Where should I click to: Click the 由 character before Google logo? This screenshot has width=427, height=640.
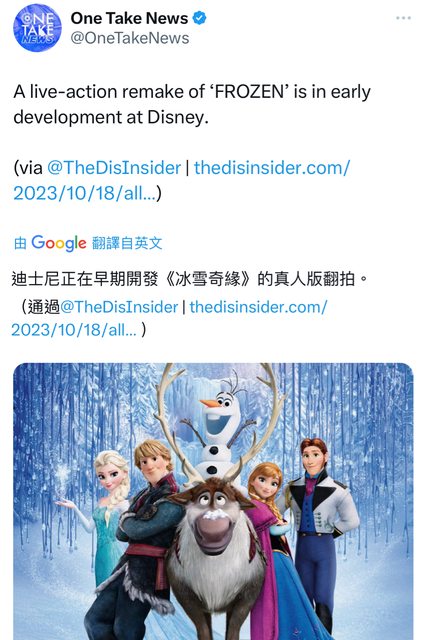click(20, 244)
